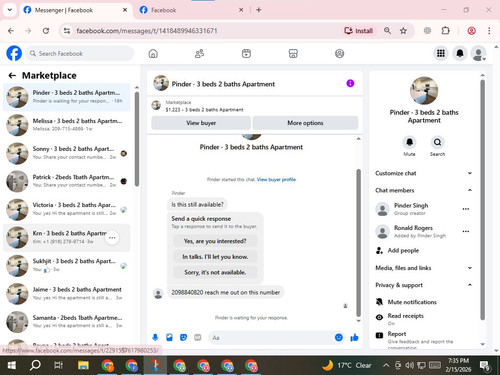
Task: Focus the Search Facebook field
Action: [79, 53]
